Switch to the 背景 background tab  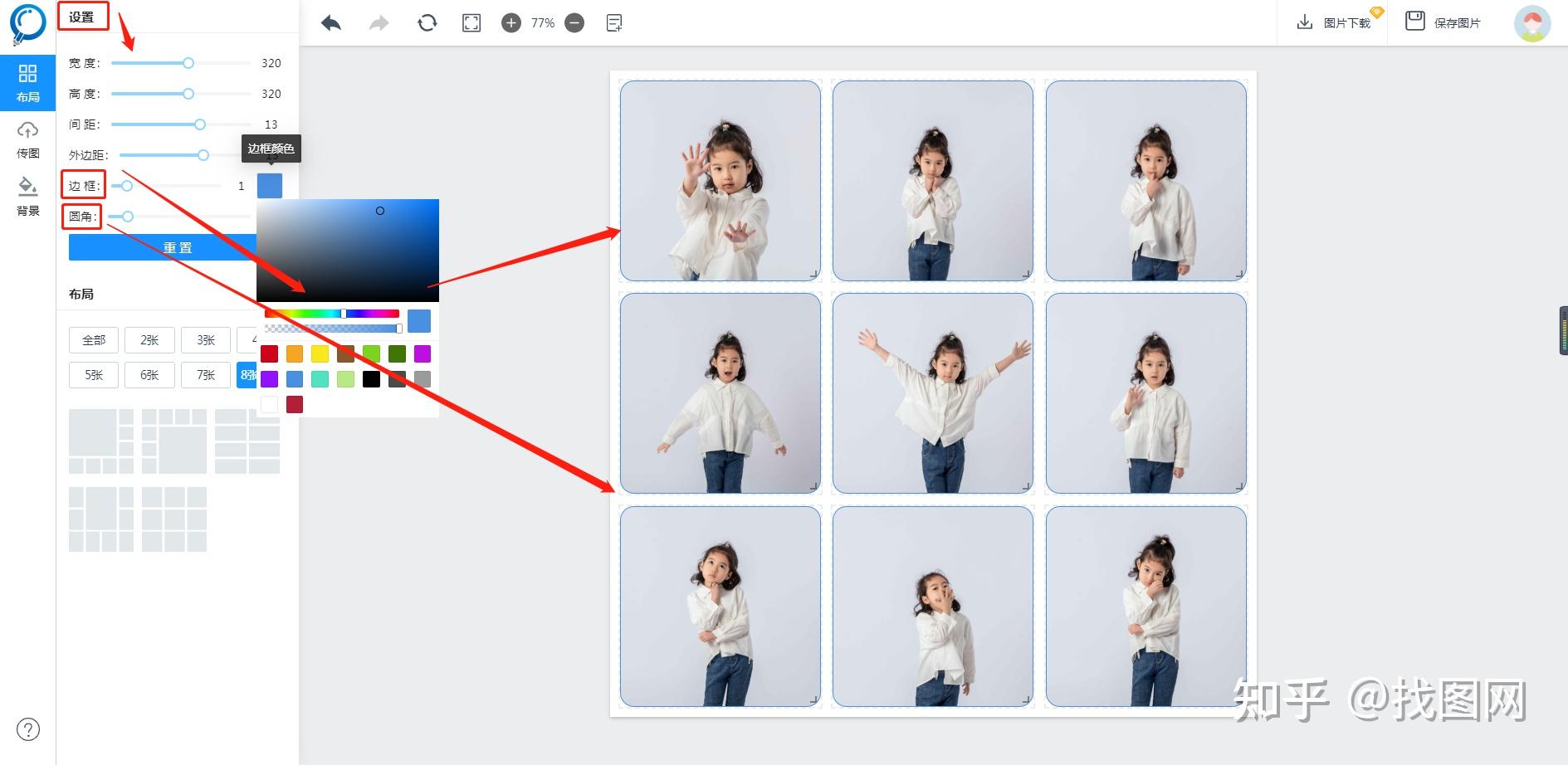pyautogui.click(x=27, y=196)
